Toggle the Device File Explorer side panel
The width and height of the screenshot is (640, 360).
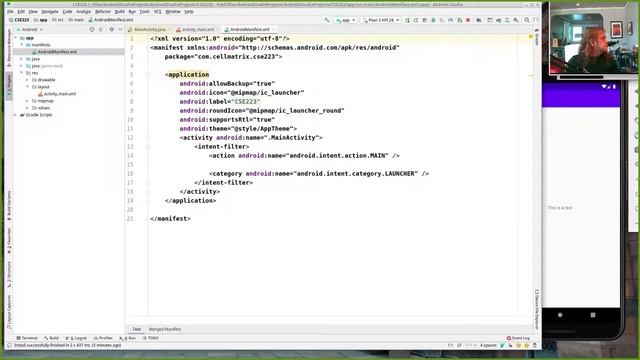coord(537,309)
